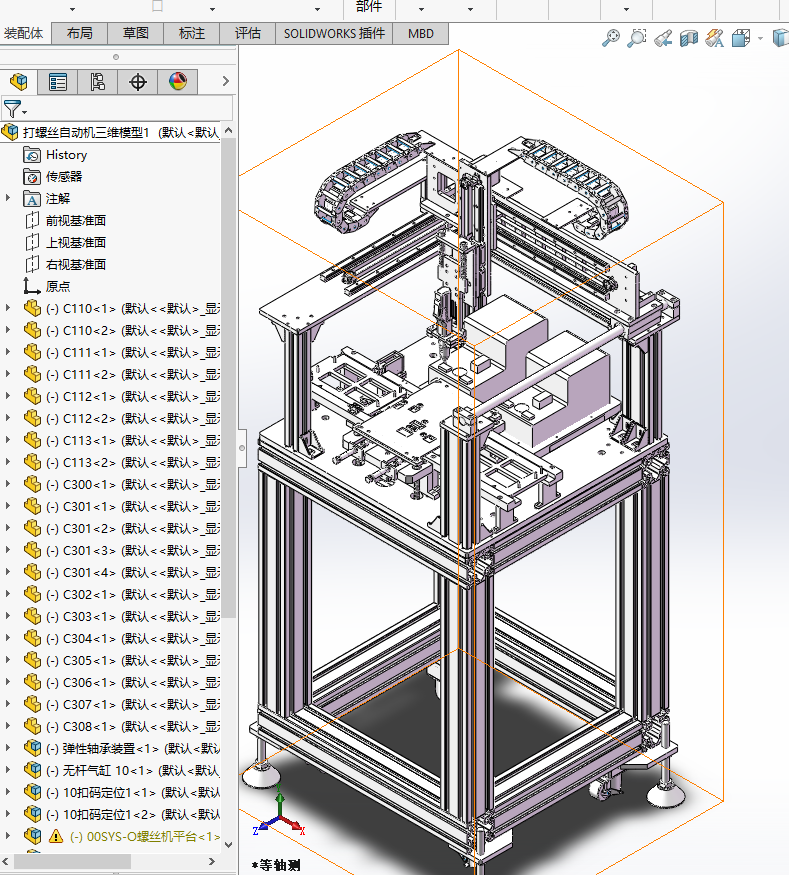Open the tree filter funnel dropdown
The width and height of the screenshot is (789, 875).
14,109
